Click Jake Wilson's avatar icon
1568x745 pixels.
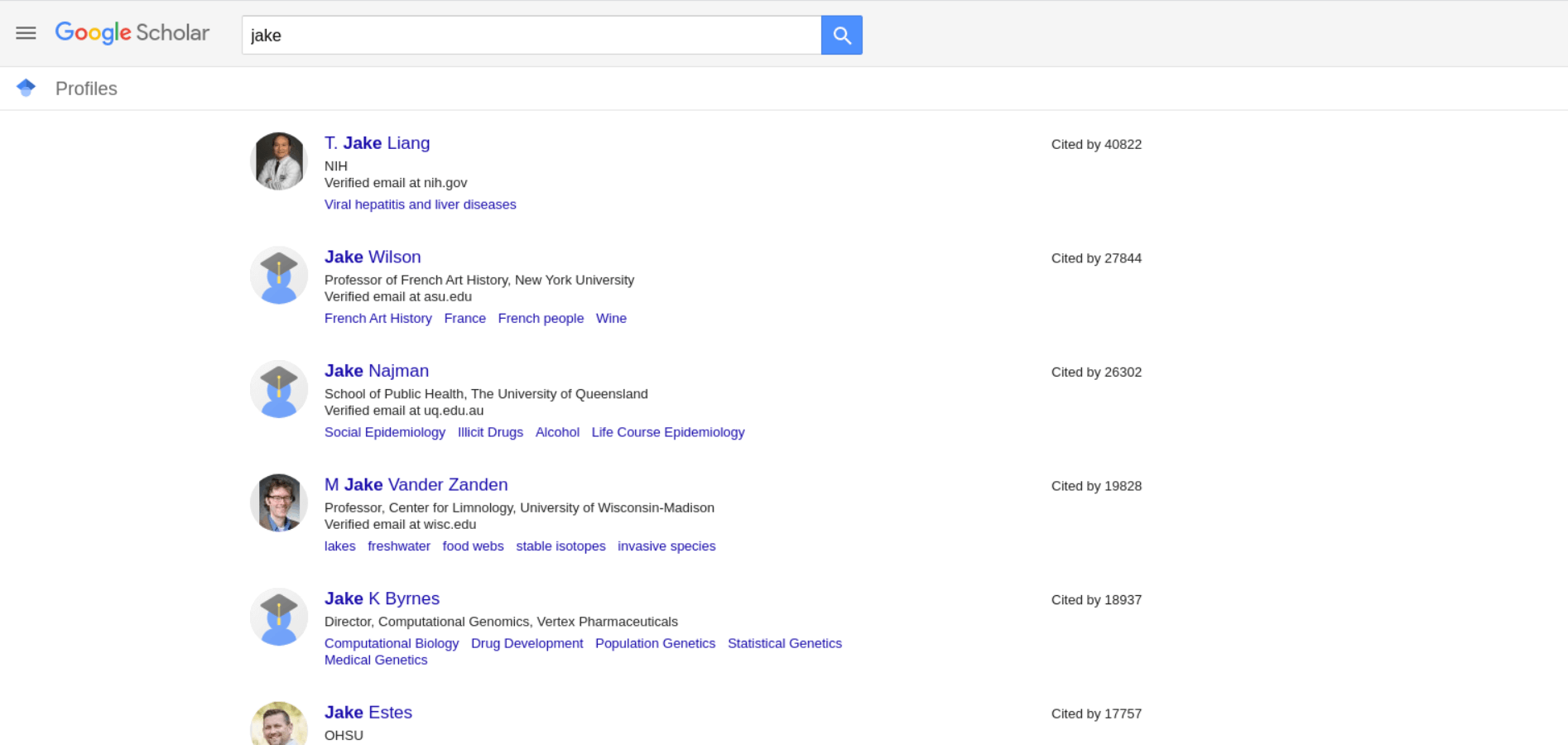(278, 275)
